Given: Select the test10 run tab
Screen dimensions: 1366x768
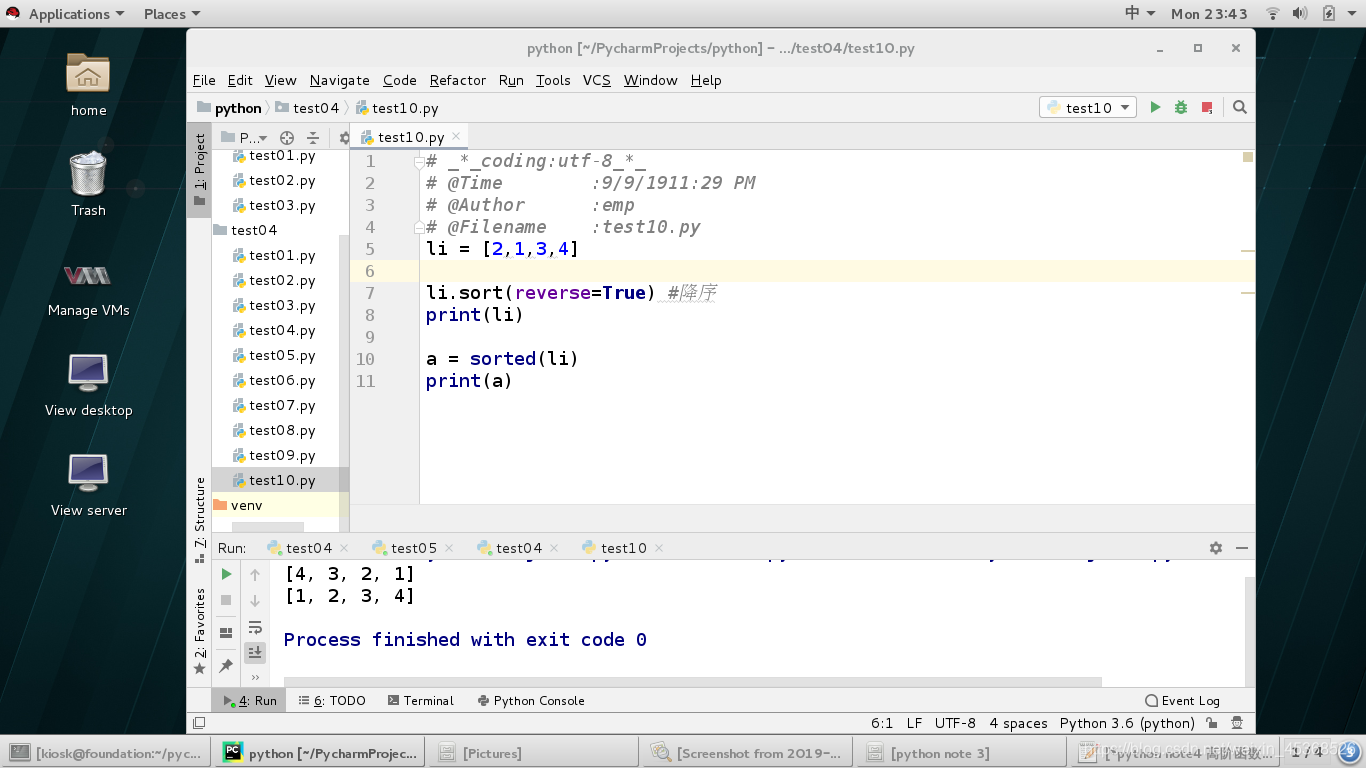Looking at the screenshot, I should (x=624, y=548).
